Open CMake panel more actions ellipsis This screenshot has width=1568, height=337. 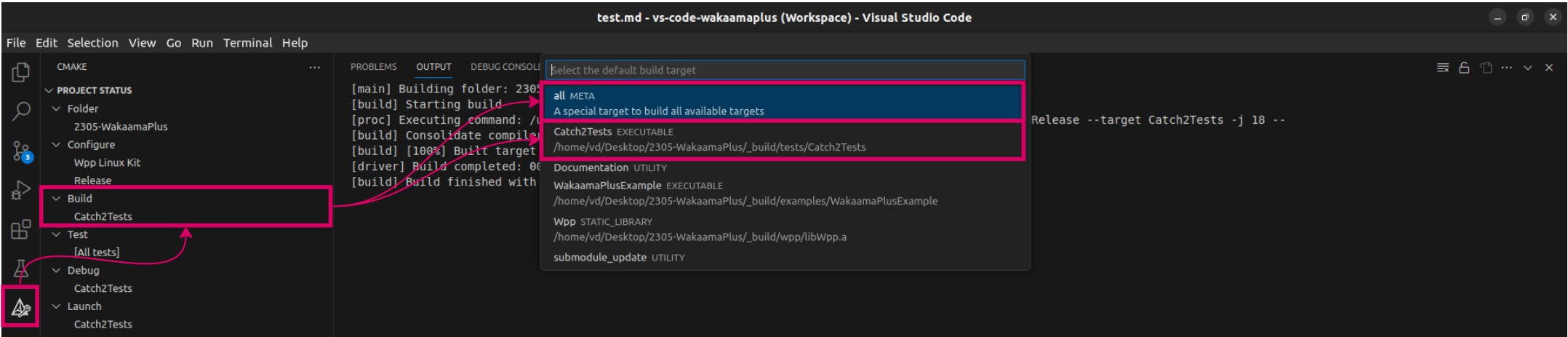314,68
